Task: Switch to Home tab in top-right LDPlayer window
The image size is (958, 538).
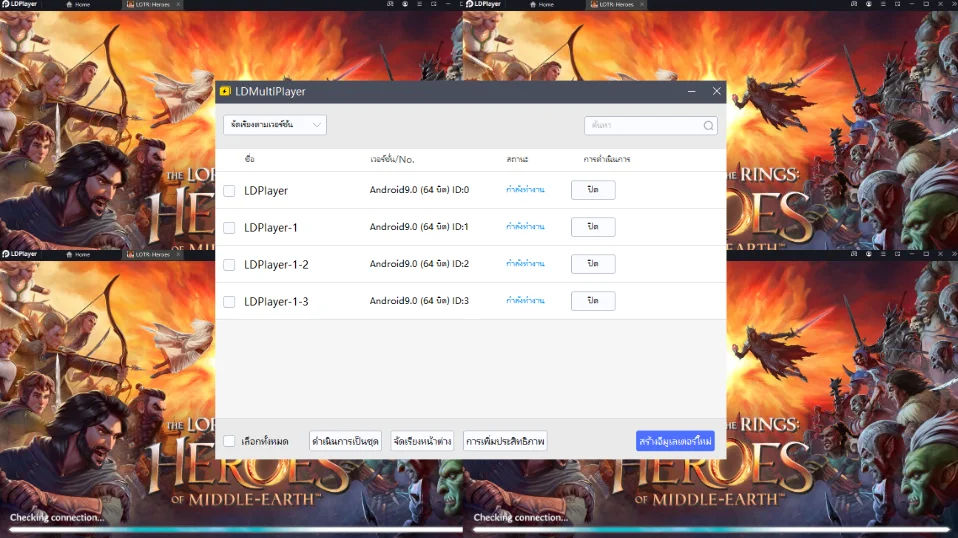Action: [x=542, y=4]
